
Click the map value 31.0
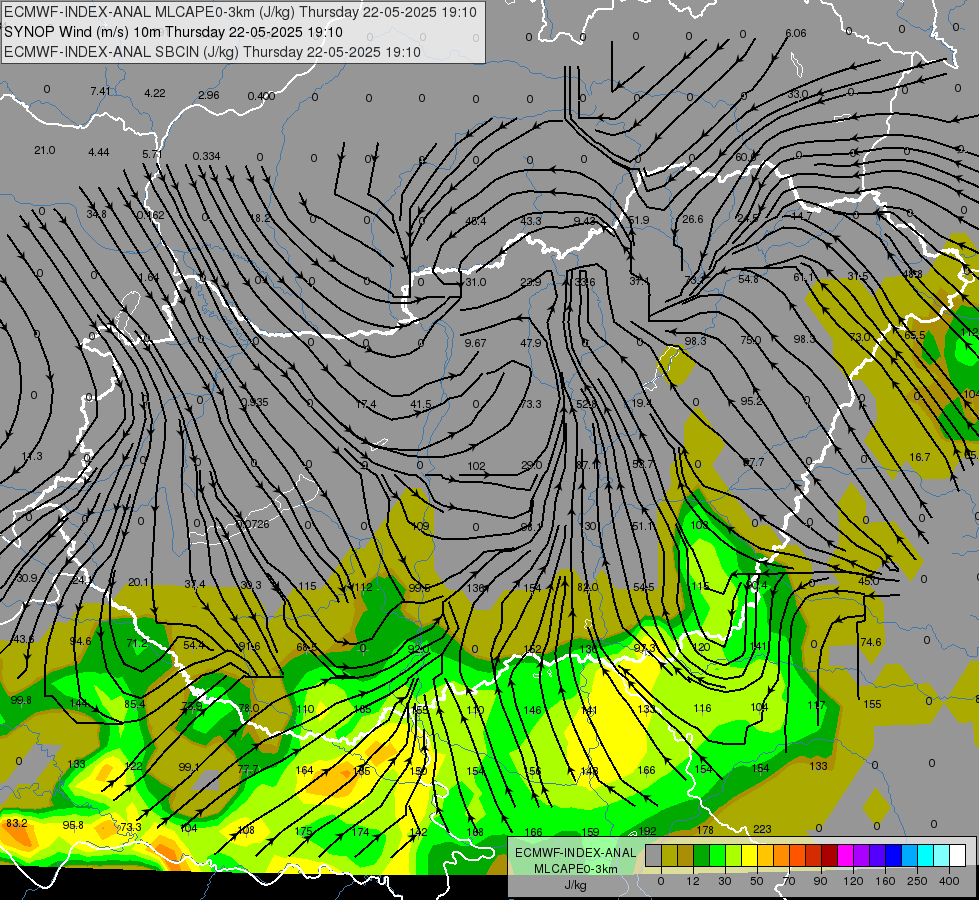pos(476,282)
